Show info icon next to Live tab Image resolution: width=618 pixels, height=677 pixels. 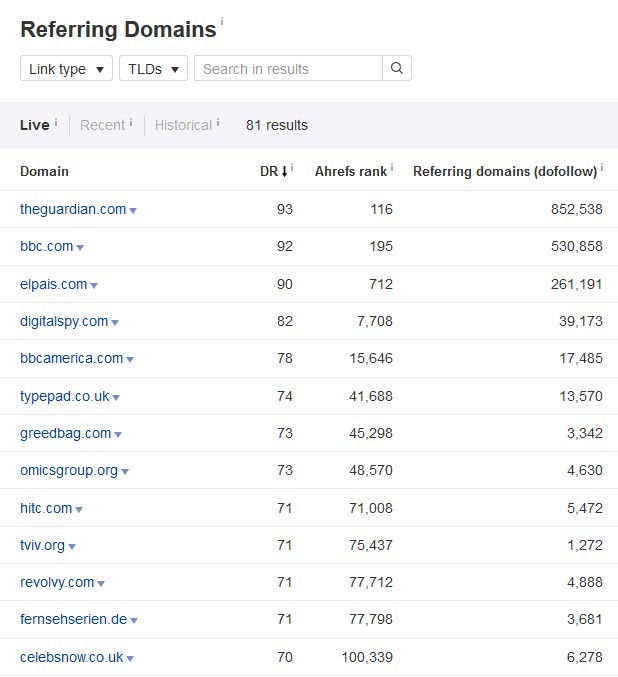[x=56, y=122]
